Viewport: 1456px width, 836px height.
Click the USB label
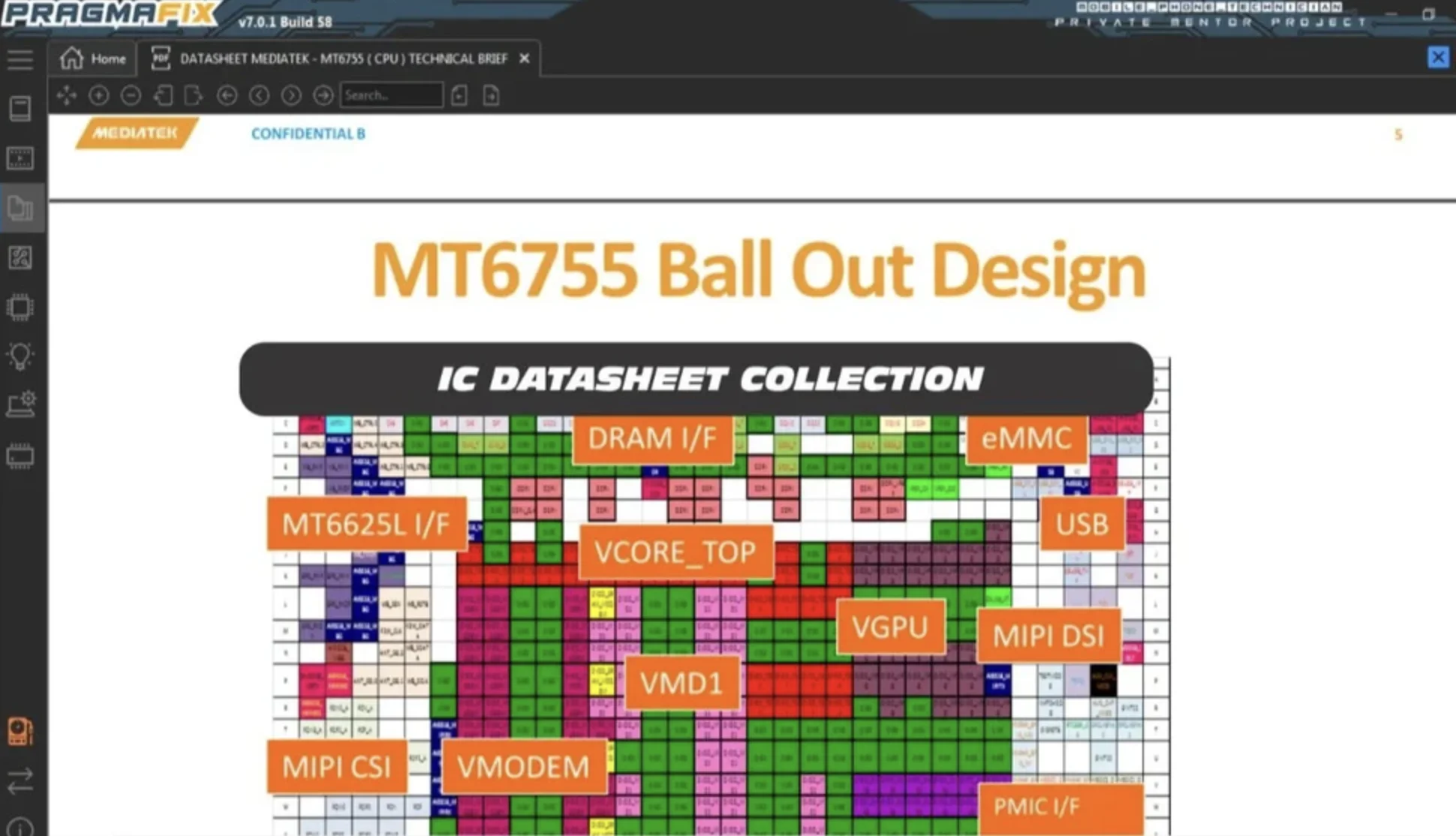pyautogui.click(x=1081, y=524)
